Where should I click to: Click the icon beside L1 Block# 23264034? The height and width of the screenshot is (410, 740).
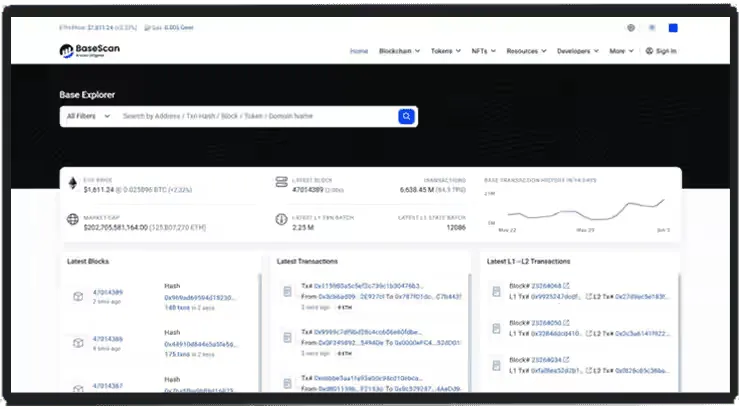pos(496,365)
